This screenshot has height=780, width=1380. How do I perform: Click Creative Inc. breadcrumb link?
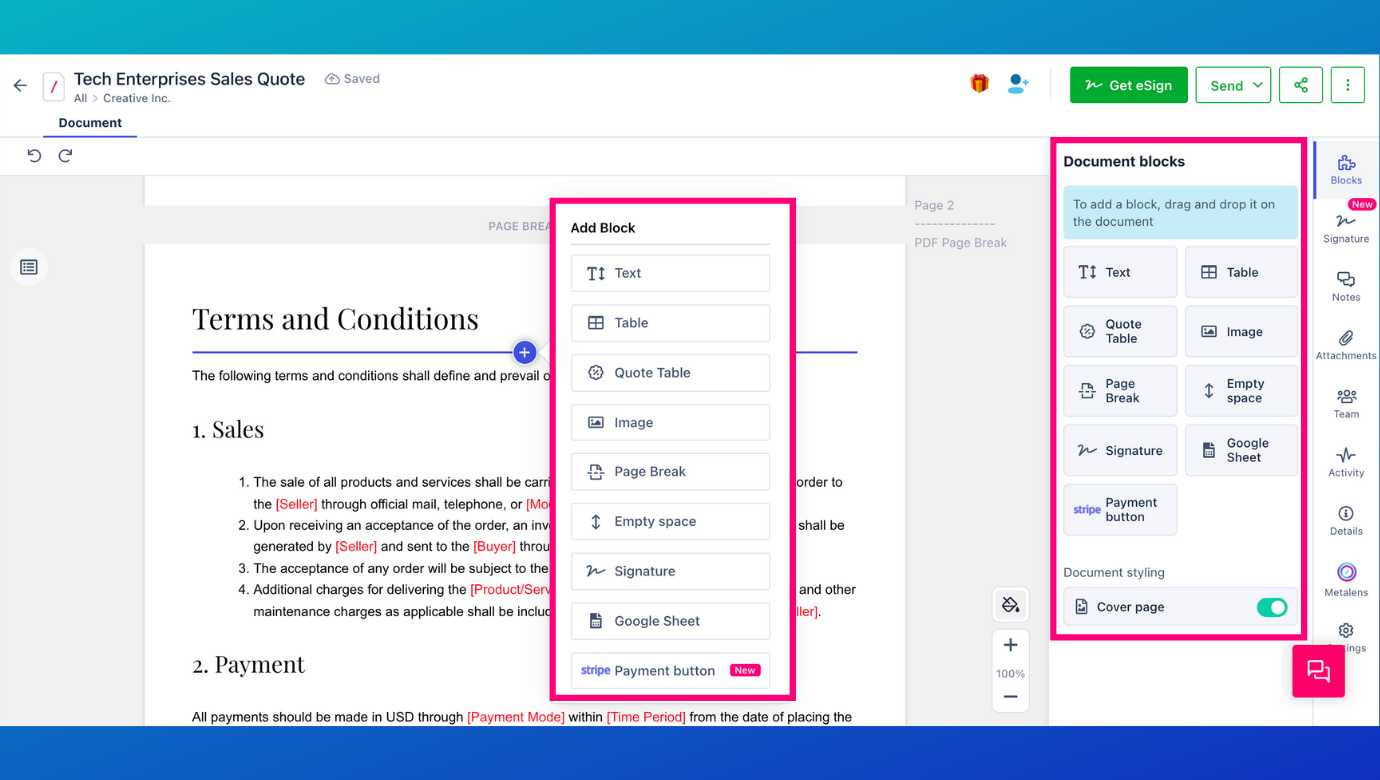pyautogui.click(x=137, y=98)
